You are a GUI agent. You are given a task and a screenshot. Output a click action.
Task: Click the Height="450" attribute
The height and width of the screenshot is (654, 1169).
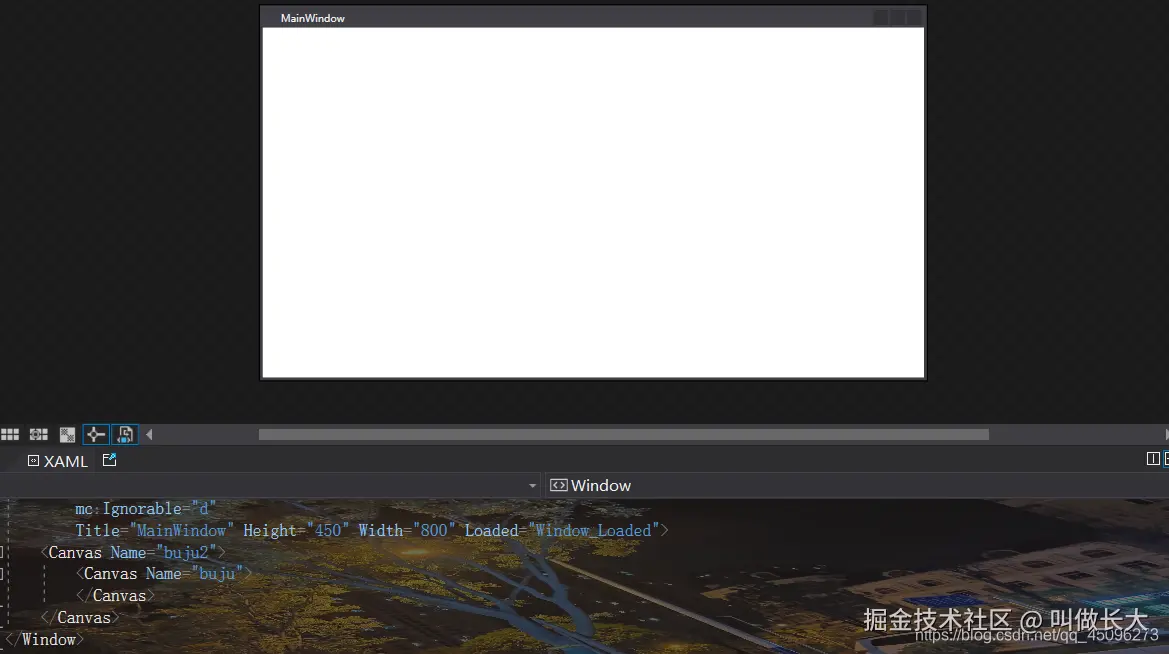296,530
